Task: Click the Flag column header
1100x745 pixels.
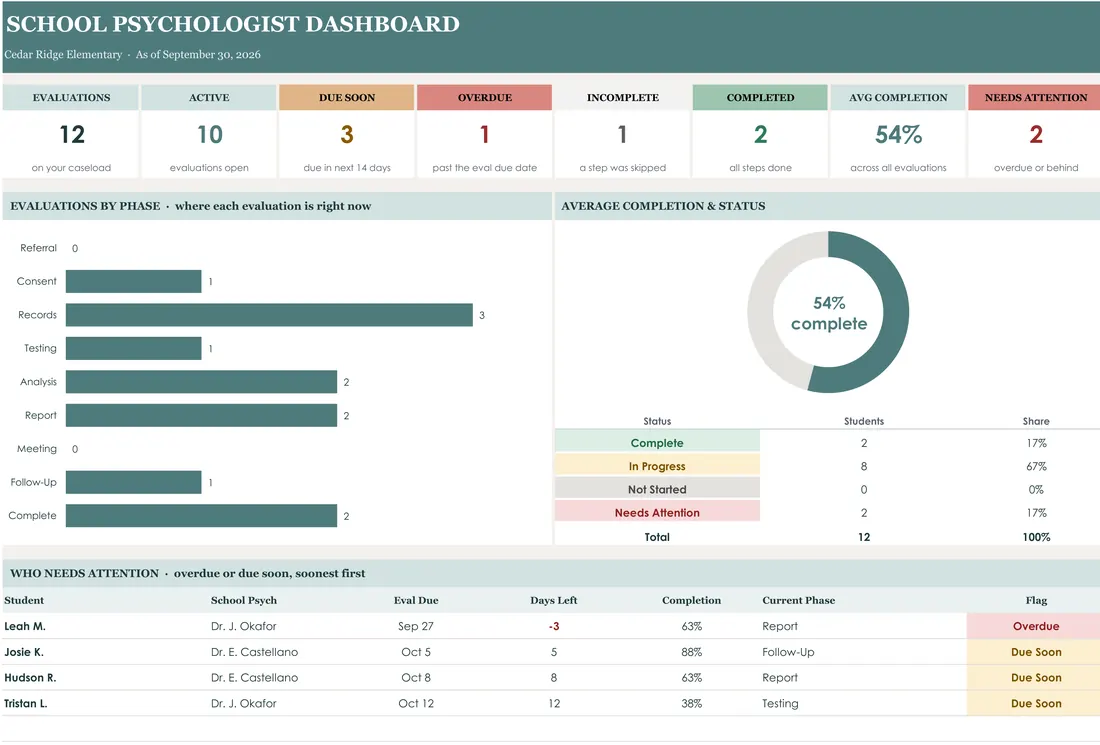Action: pos(1036,600)
